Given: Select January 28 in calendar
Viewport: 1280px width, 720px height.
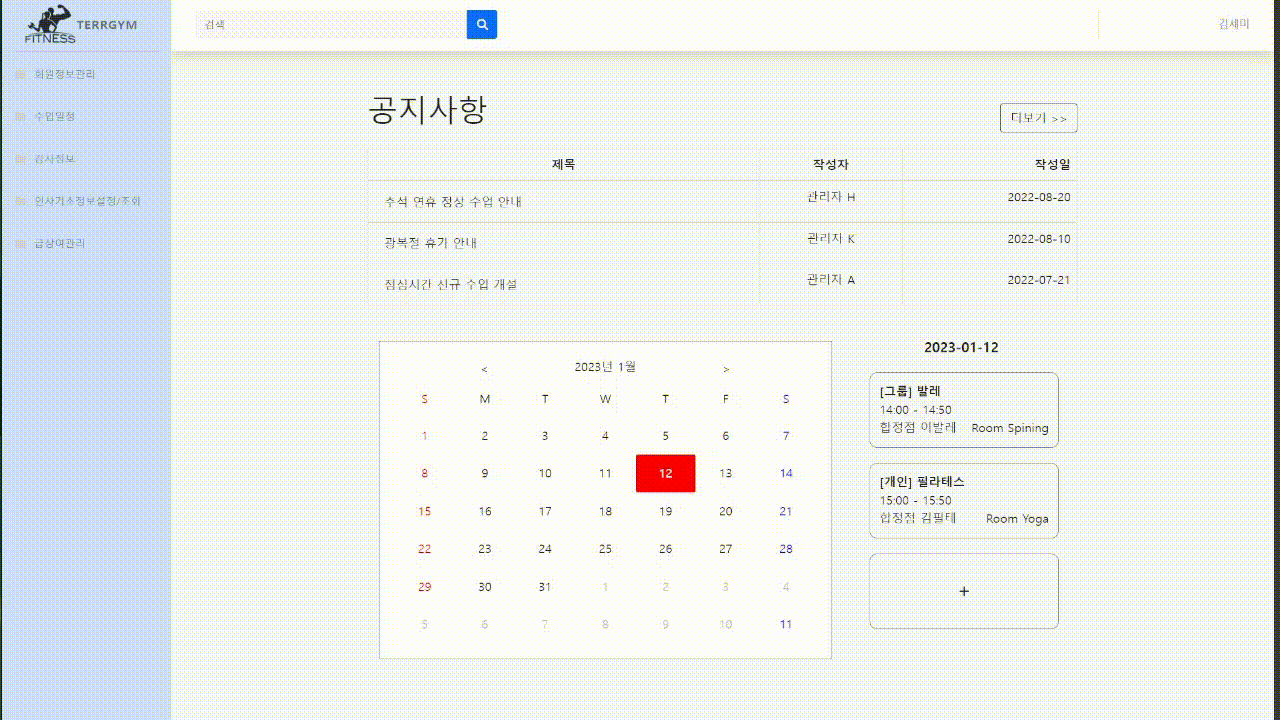Looking at the screenshot, I should click(x=786, y=549).
